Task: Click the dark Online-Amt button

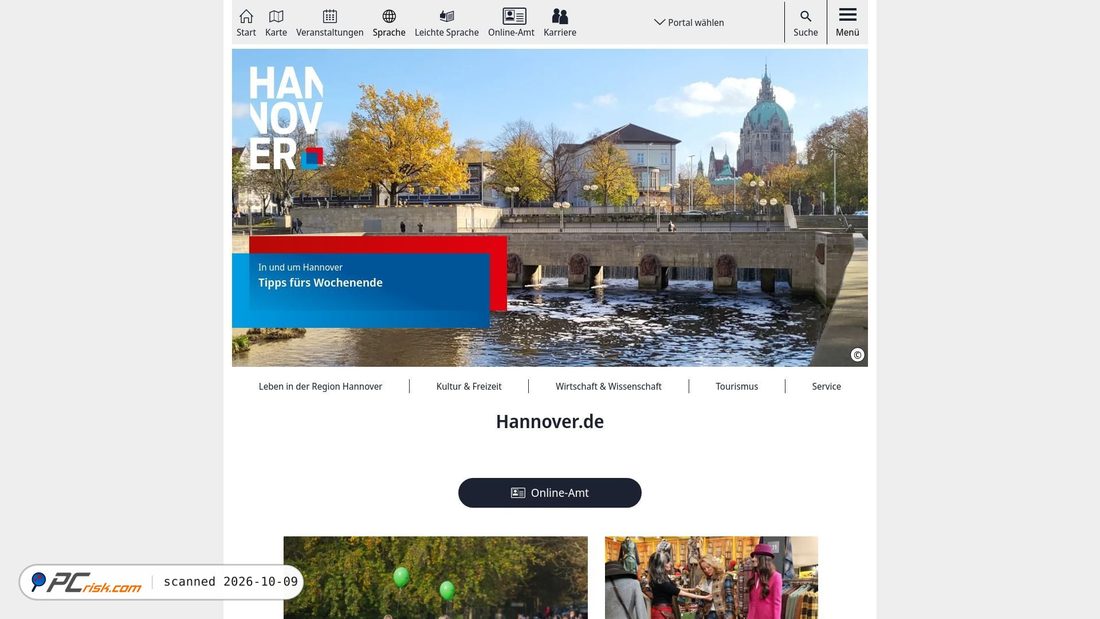Action: (x=550, y=493)
